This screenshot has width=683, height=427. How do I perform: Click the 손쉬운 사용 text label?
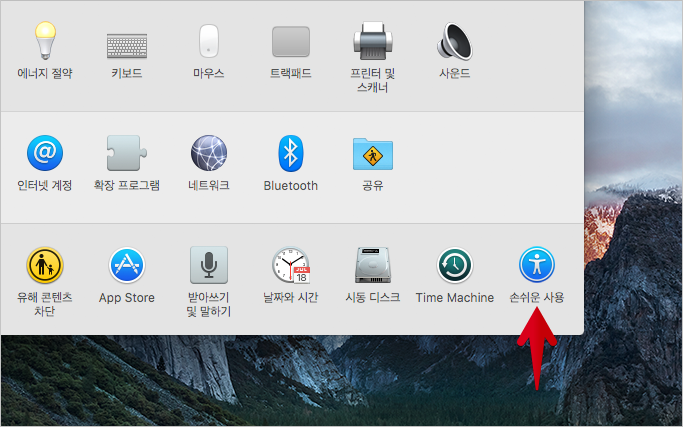click(537, 298)
